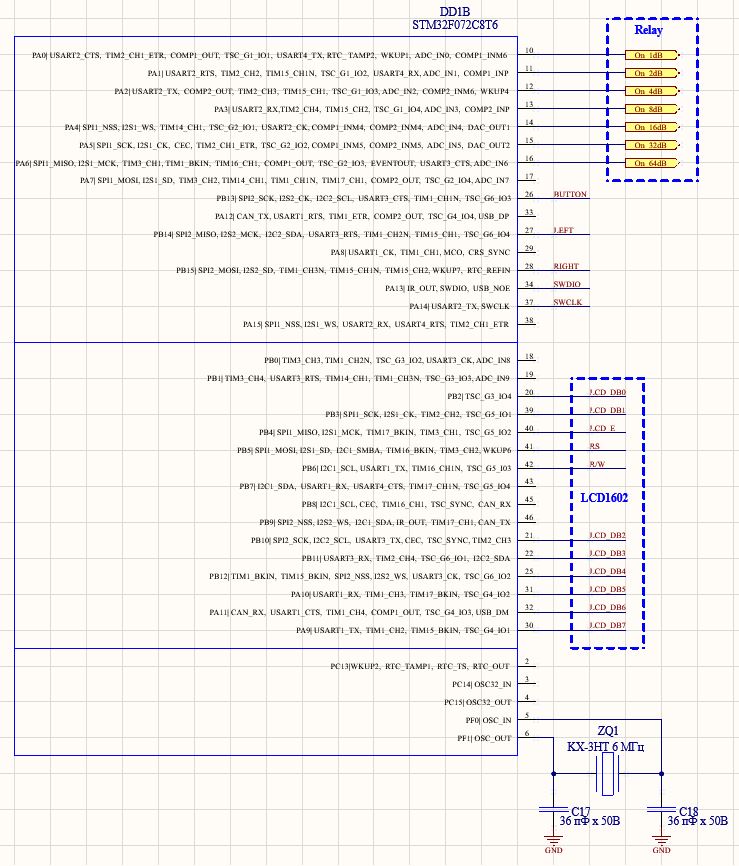The image size is (739, 866).
Task: Select the ZQ1 crystal resonator symbol
Action: (608, 774)
